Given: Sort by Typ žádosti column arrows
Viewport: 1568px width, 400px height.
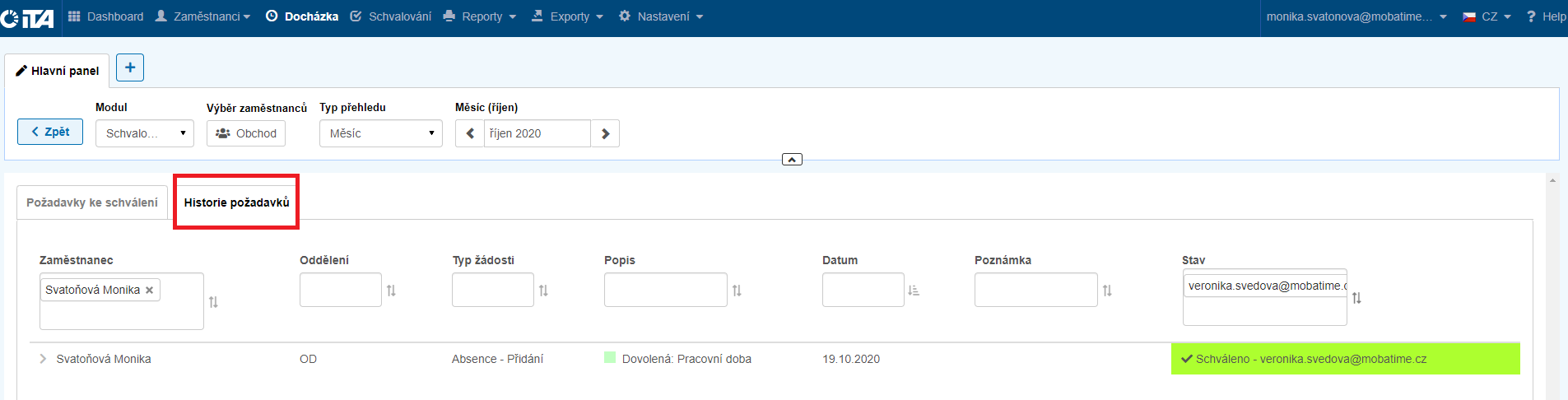Looking at the screenshot, I should point(543,291).
